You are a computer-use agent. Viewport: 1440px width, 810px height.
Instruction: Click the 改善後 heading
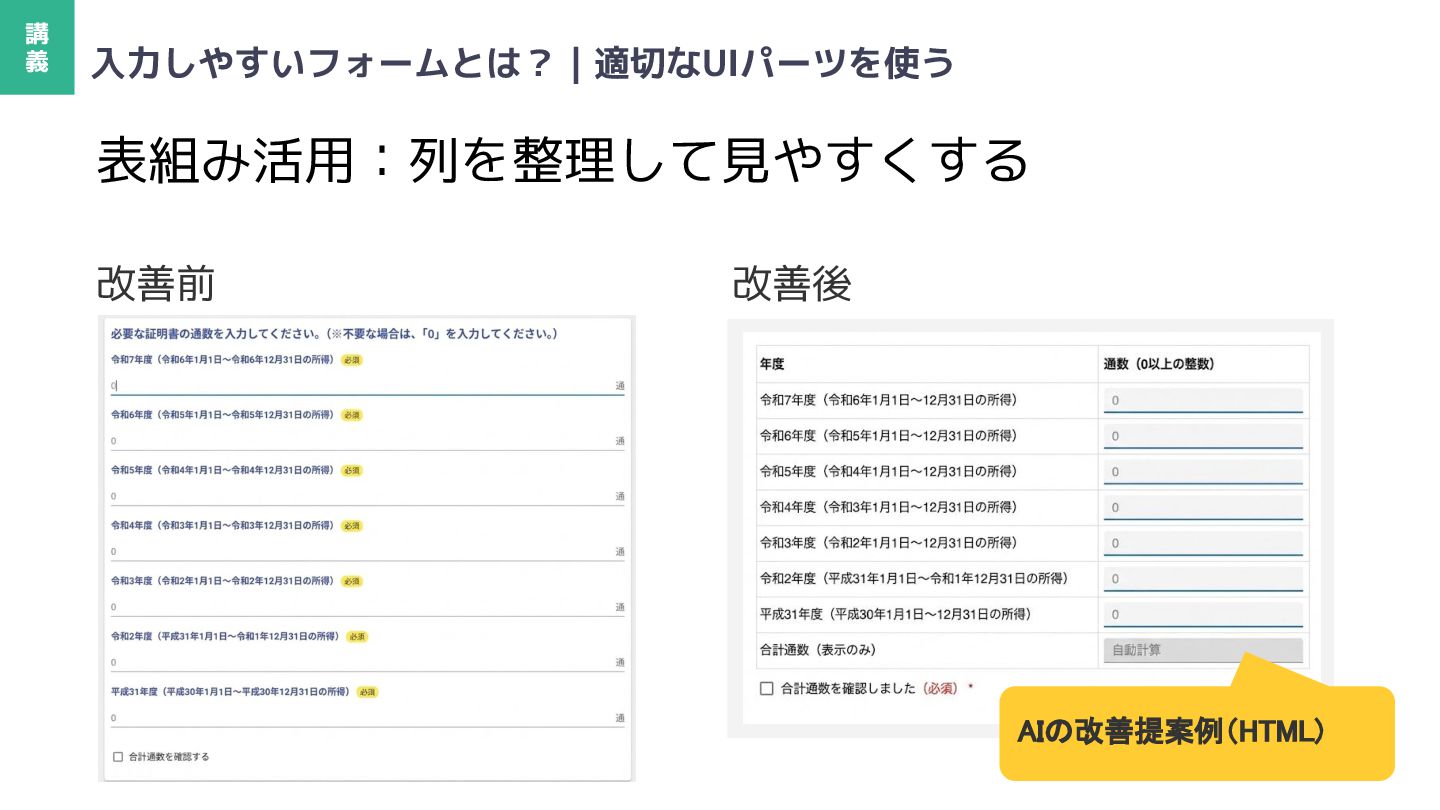[x=792, y=284]
